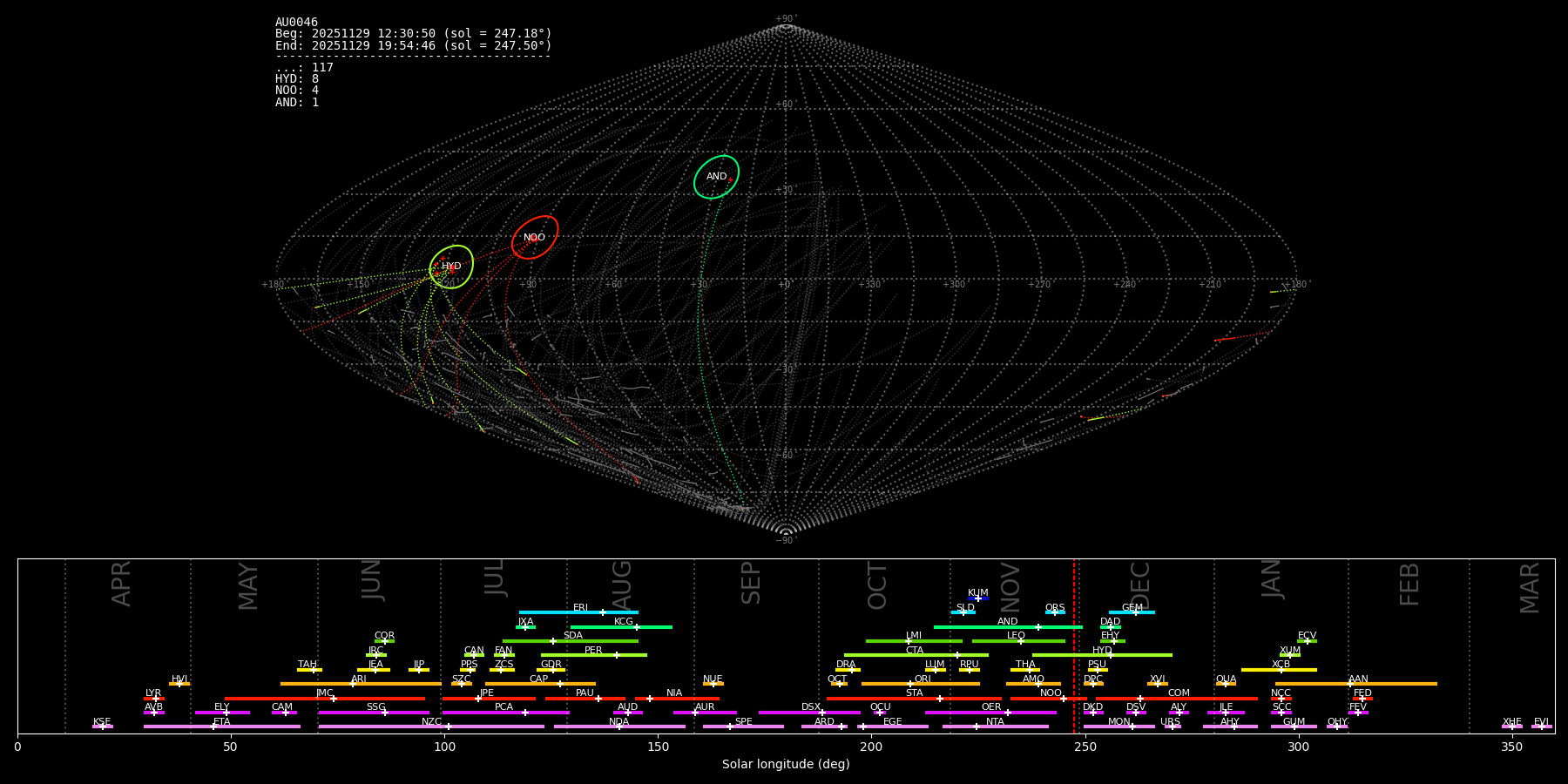Click the ORI orange bar in timeline

[921, 684]
